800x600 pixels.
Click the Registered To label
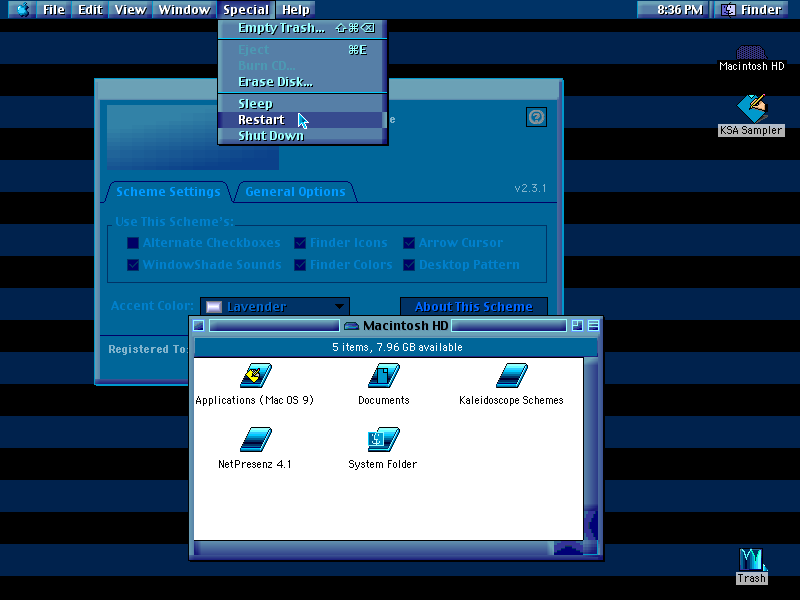pyautogui.click(x=147, y=349)
